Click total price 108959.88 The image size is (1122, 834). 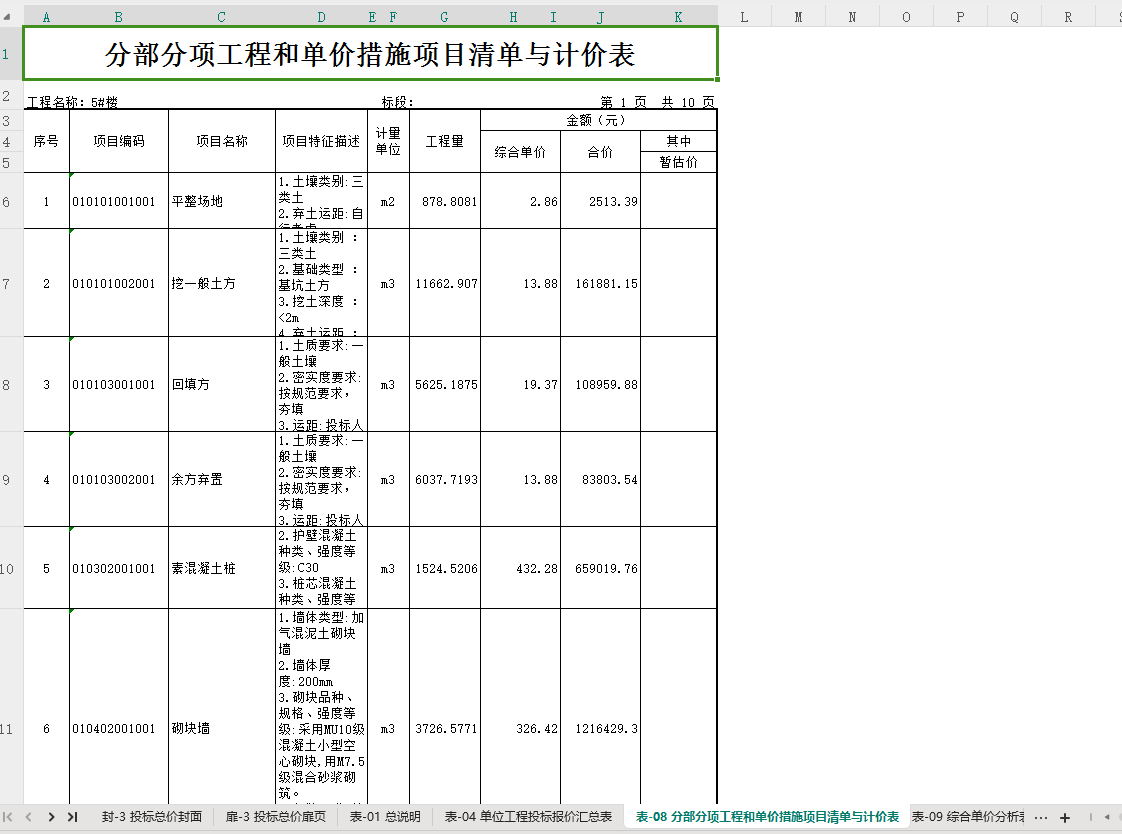[600, 384]
